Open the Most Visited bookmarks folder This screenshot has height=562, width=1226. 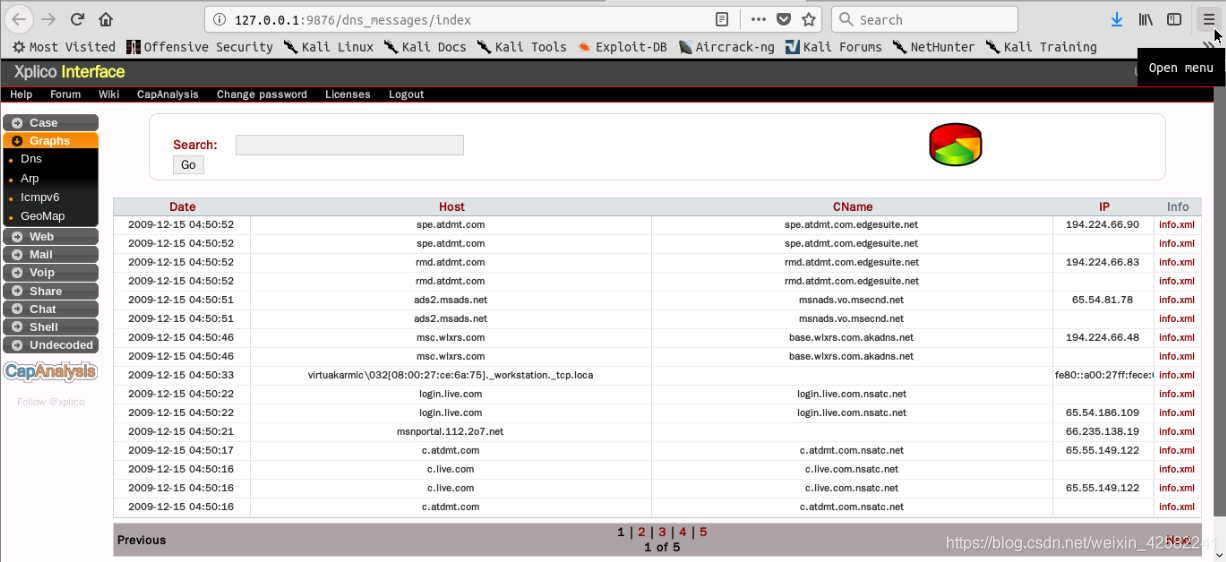tap(64, 47)
